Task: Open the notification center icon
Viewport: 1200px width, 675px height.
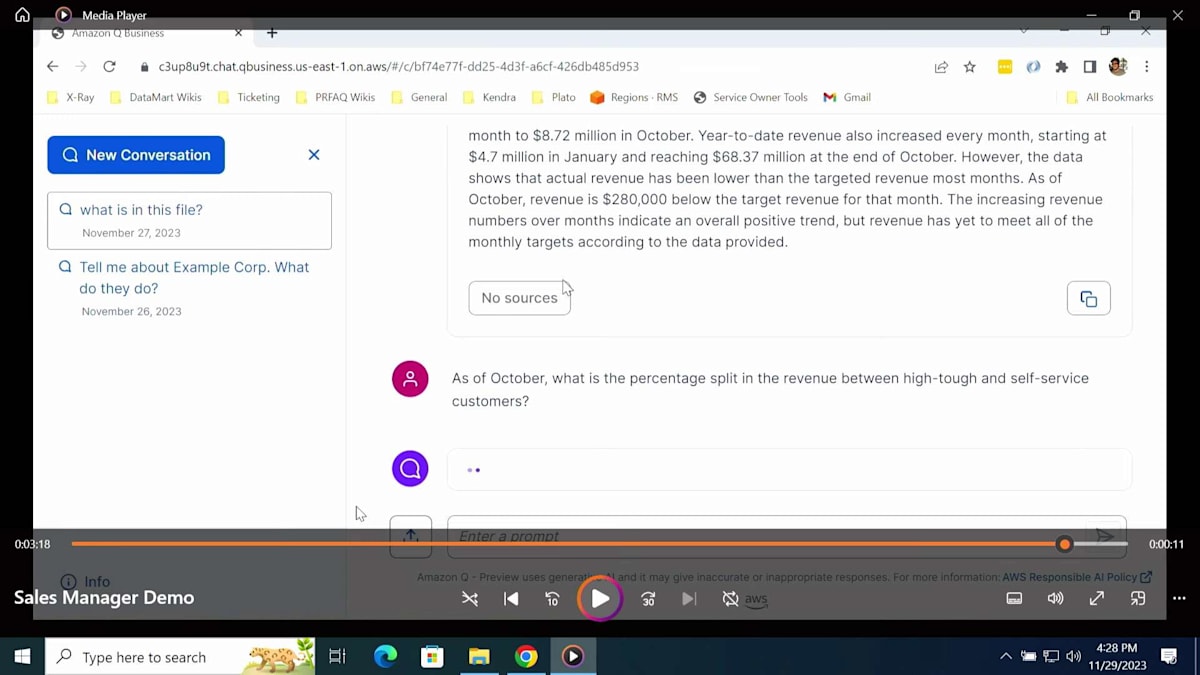Action: click(1169, 657)
